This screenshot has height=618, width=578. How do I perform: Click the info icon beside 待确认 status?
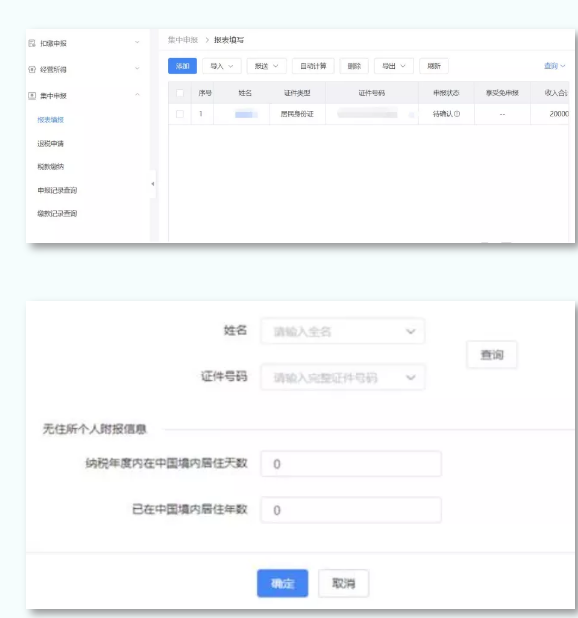coord(457,114)
